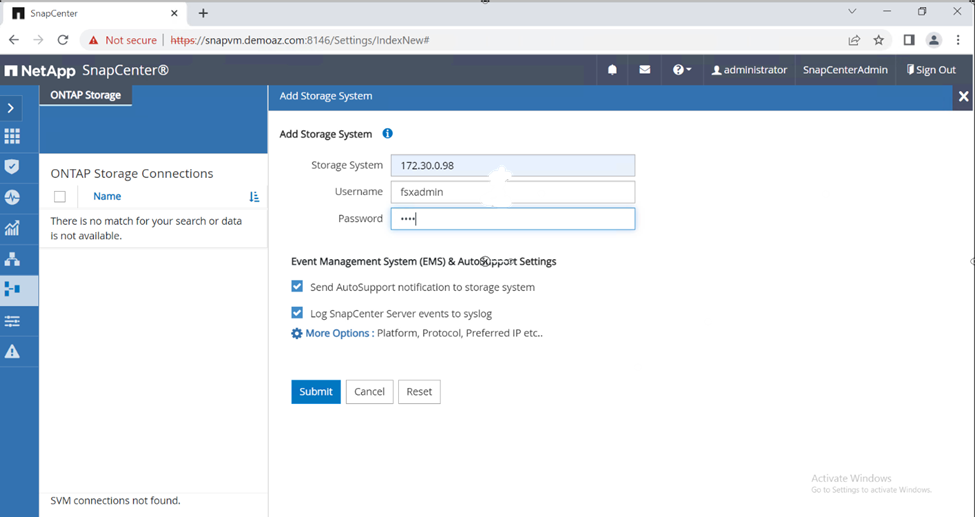This screenshot has width=975, height=517.
Task: Open the Reports chart icon in sidebar
Action: point(12,228)
